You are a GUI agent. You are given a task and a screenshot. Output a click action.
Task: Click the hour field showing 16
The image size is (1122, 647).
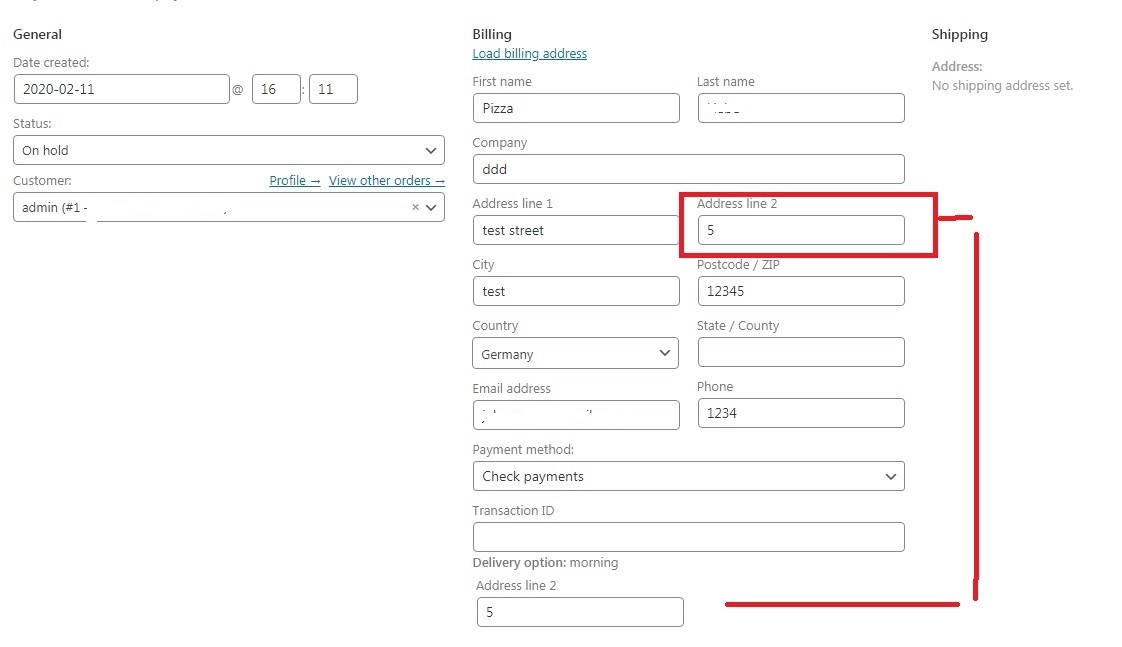click(x=276, y=88)
